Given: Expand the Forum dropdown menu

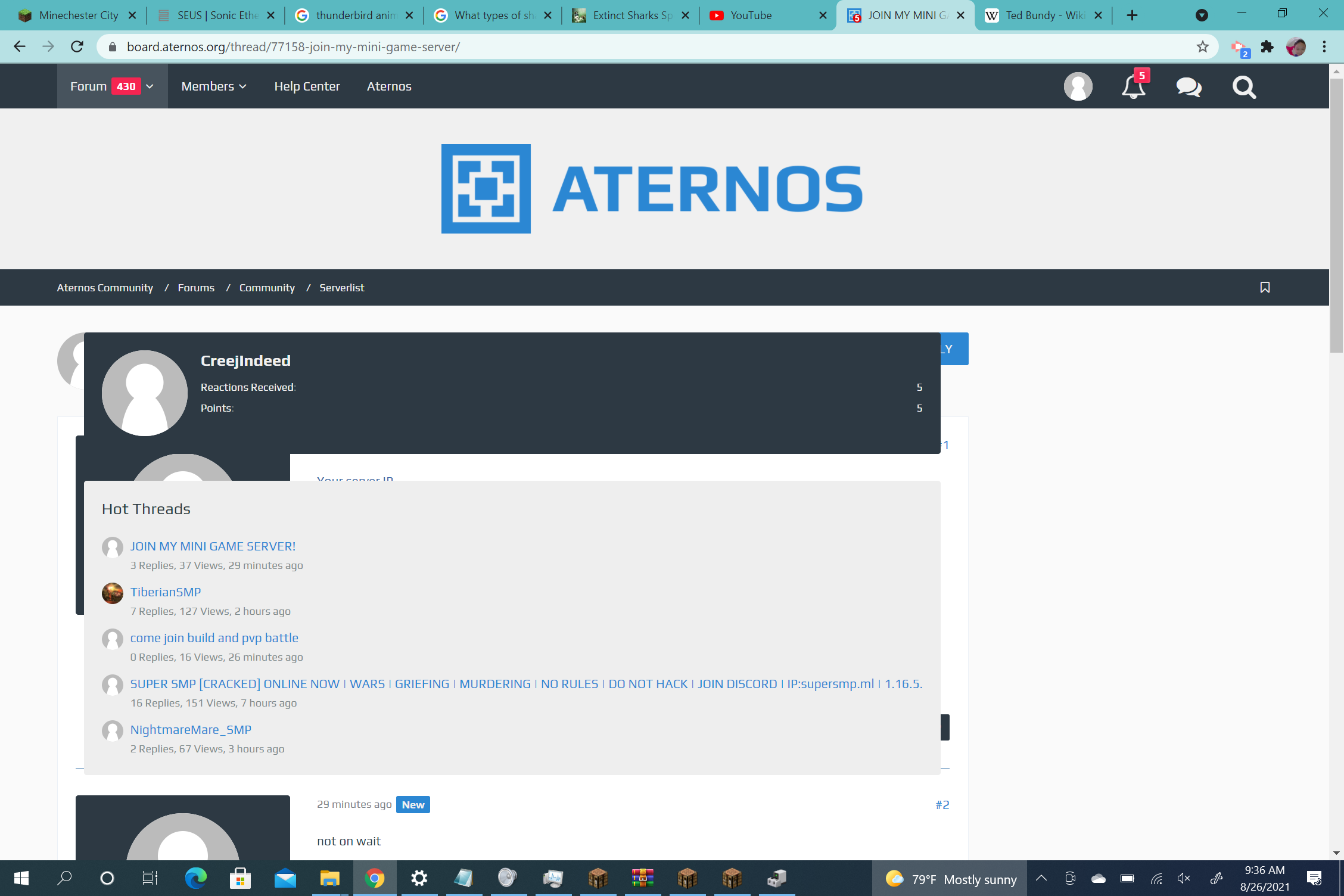Looking at the screenshot, I should pos(112,86).
